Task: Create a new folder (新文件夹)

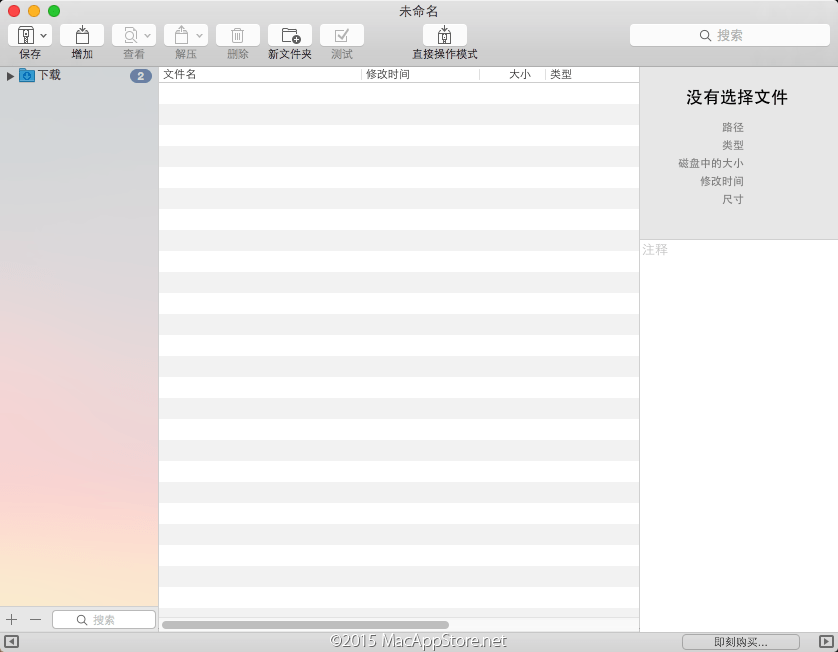Action: tap(290, 35)
